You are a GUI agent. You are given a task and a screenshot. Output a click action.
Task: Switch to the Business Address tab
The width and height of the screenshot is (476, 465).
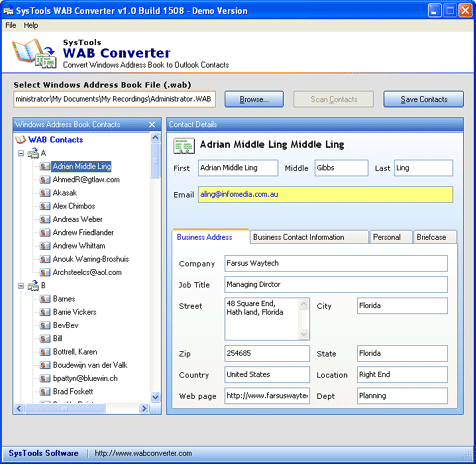(210, 237)
